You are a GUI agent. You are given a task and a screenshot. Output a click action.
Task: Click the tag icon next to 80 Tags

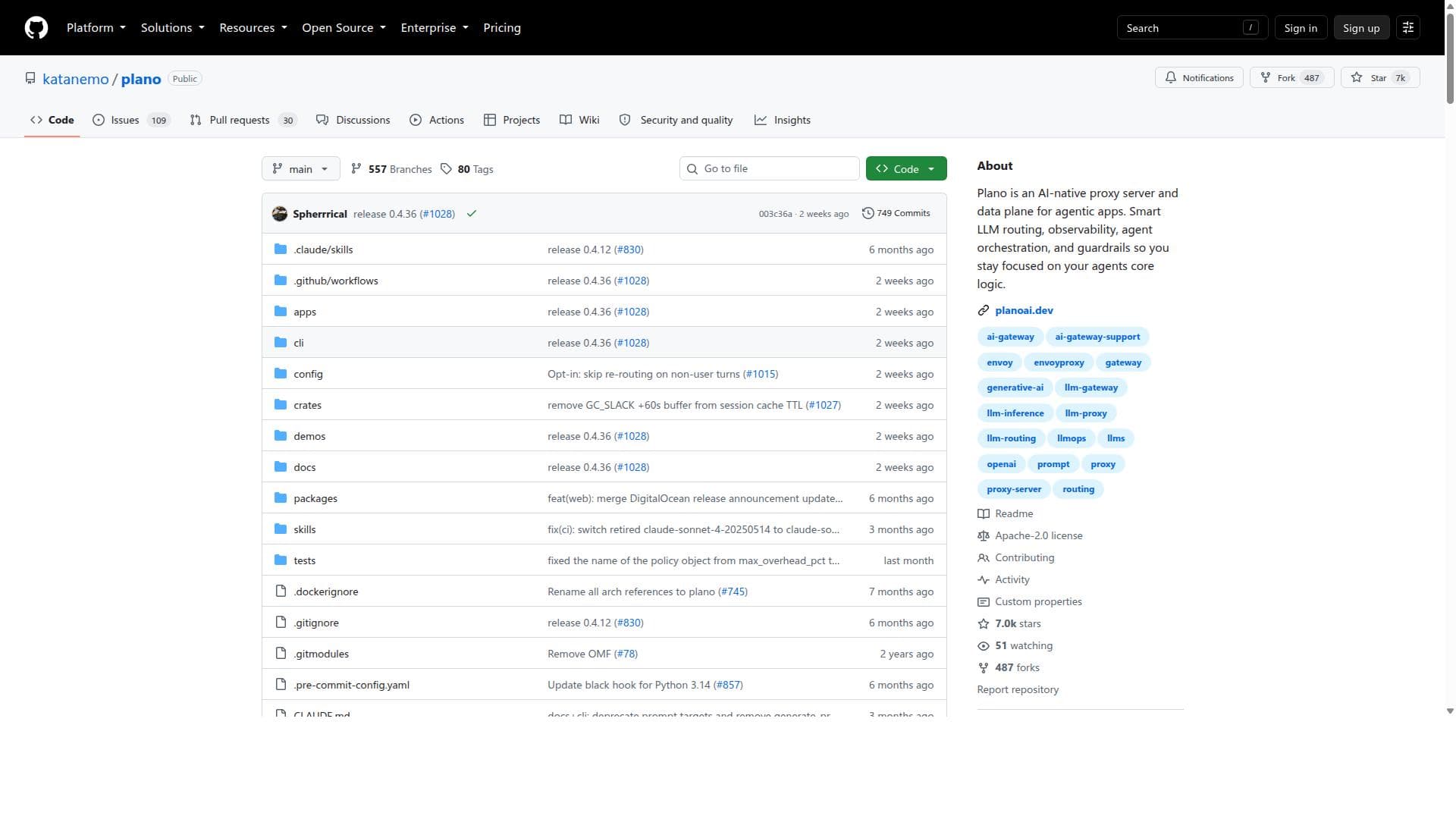[x=447, y=169]
